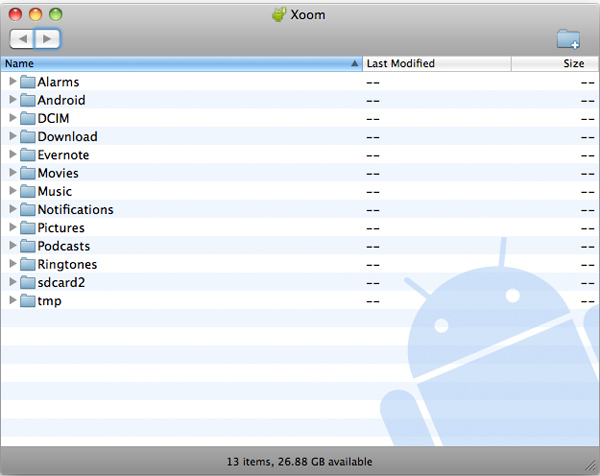The image size is (600, 476).
Task: Expand the Music folder disclosure triangle
Action: [13, 191]
